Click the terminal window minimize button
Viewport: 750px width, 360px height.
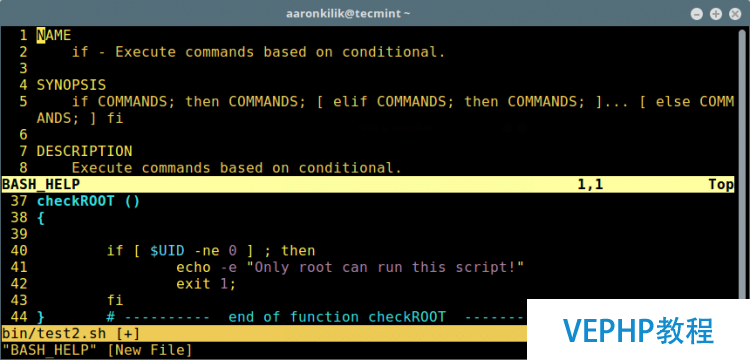click(x=696, y=14)
